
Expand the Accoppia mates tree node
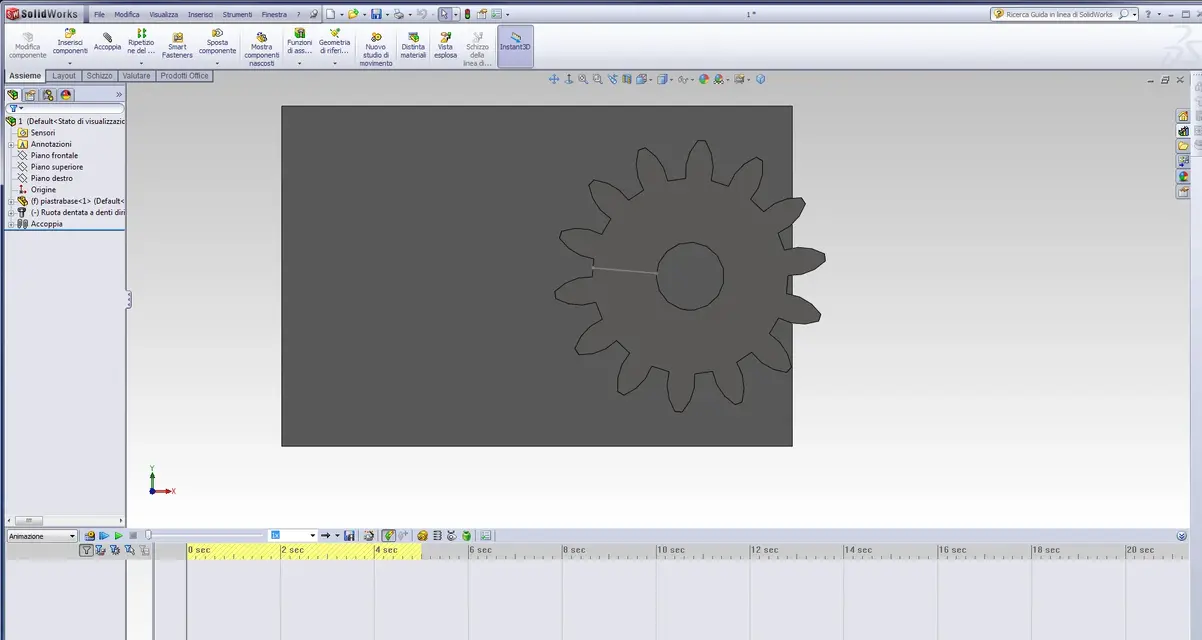coord(11,224)
